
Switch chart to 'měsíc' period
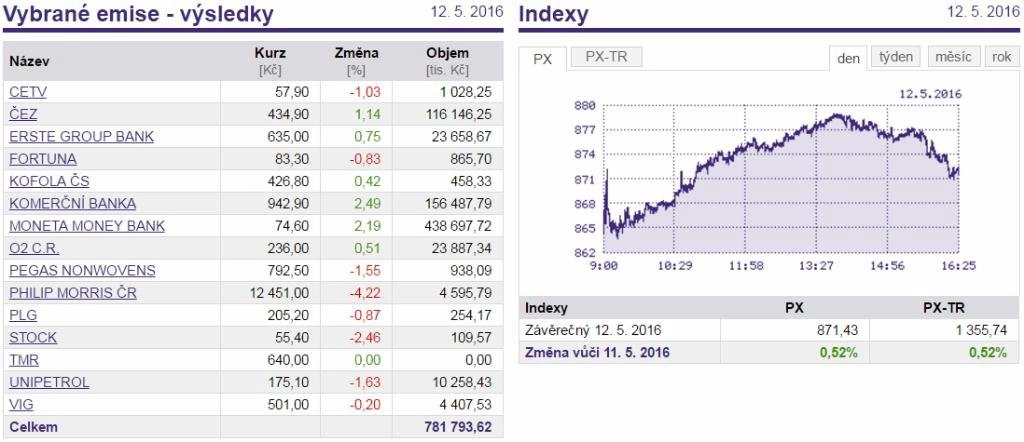coord(953,57)
